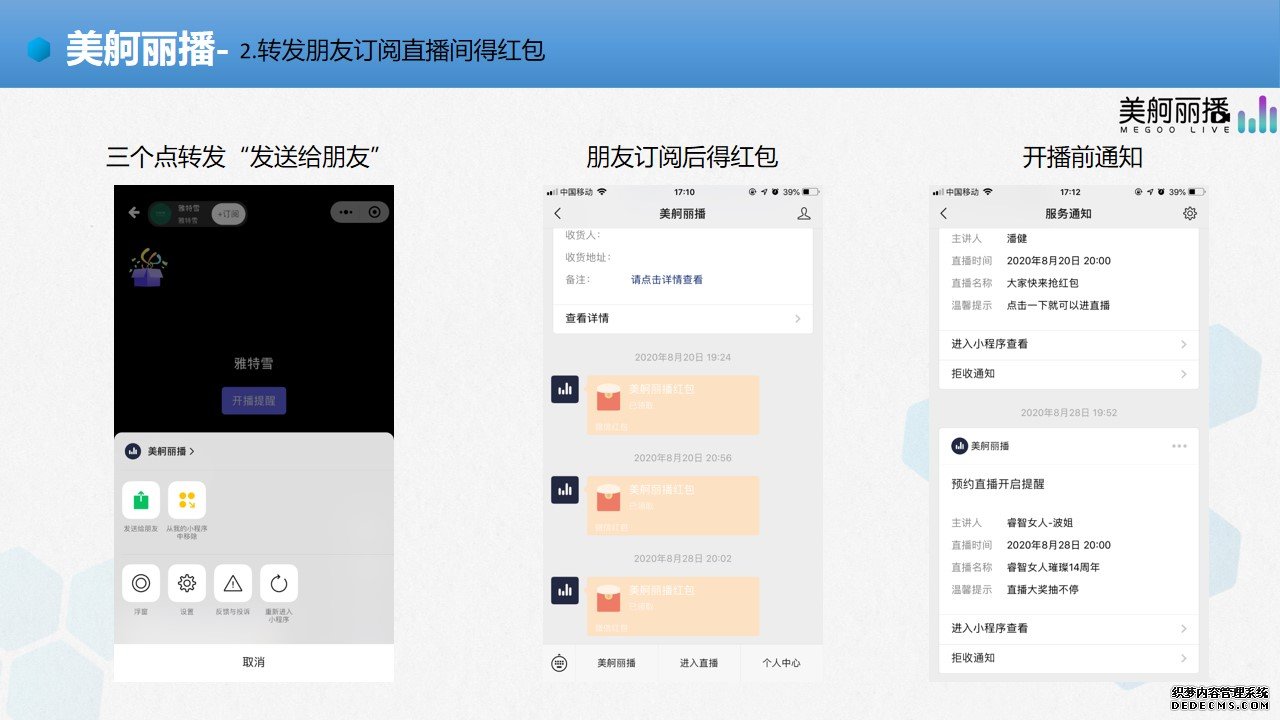Click the 雅特雪 name in the livestream center
The image size is (1280, 720).
pos(254,365)
